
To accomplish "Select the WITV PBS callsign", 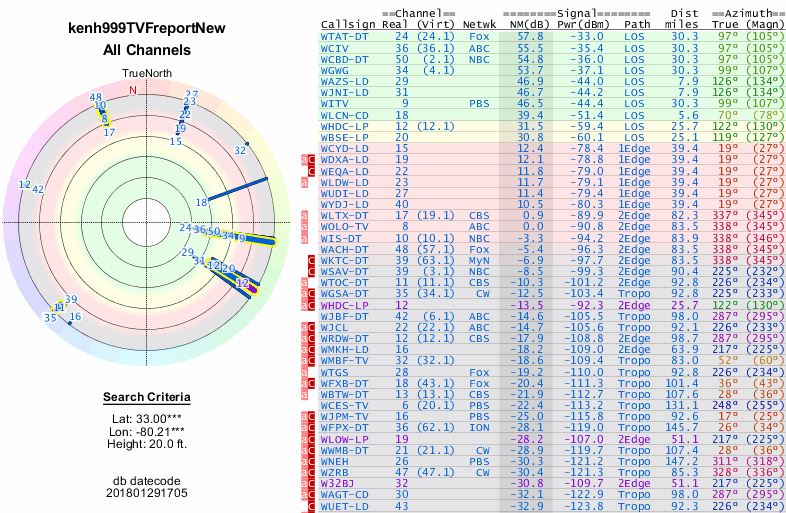I will [x=335, y=103].
